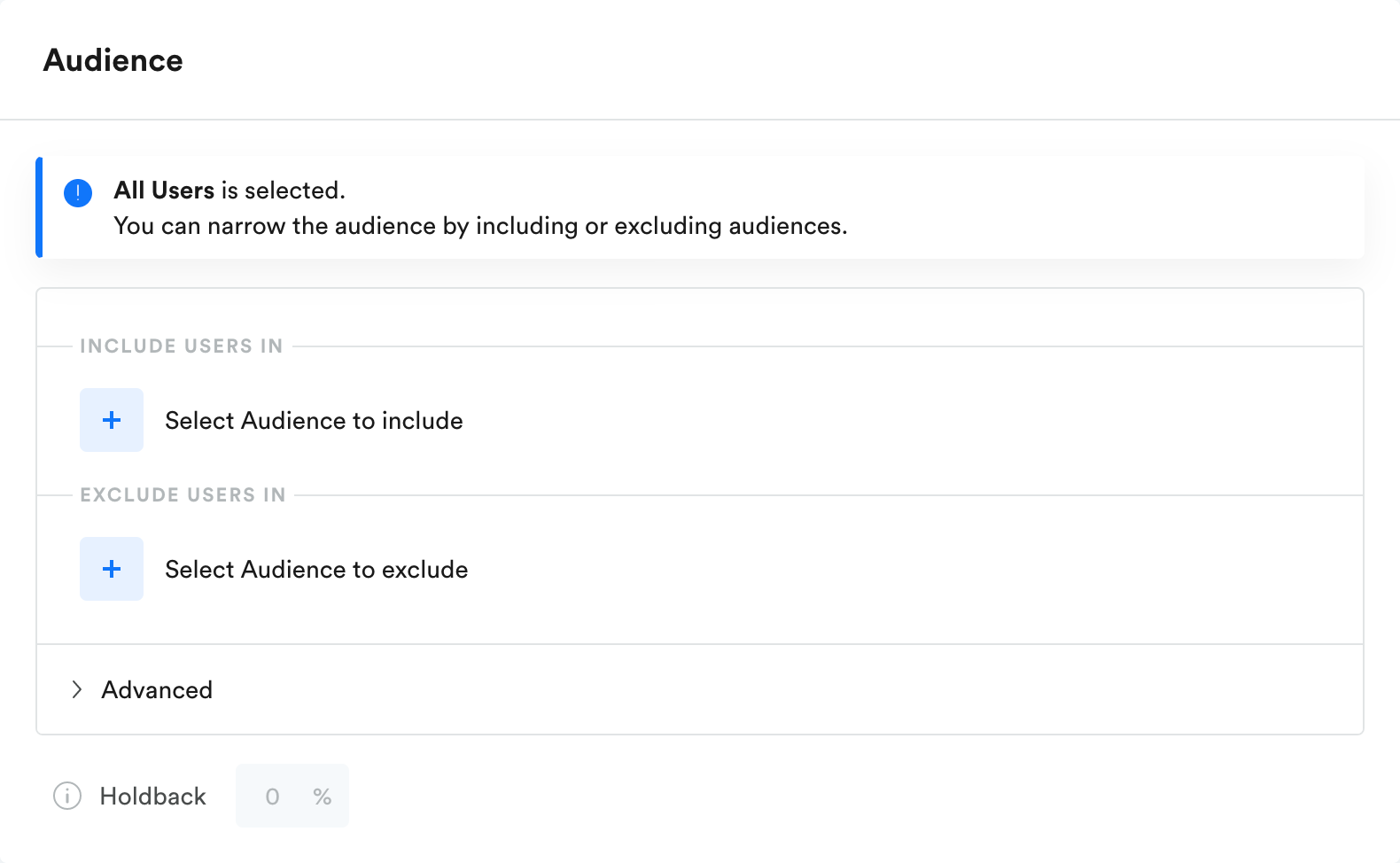1400x863 pixels.
Task: Click the empty area right of Advanced
Action: 787,689
